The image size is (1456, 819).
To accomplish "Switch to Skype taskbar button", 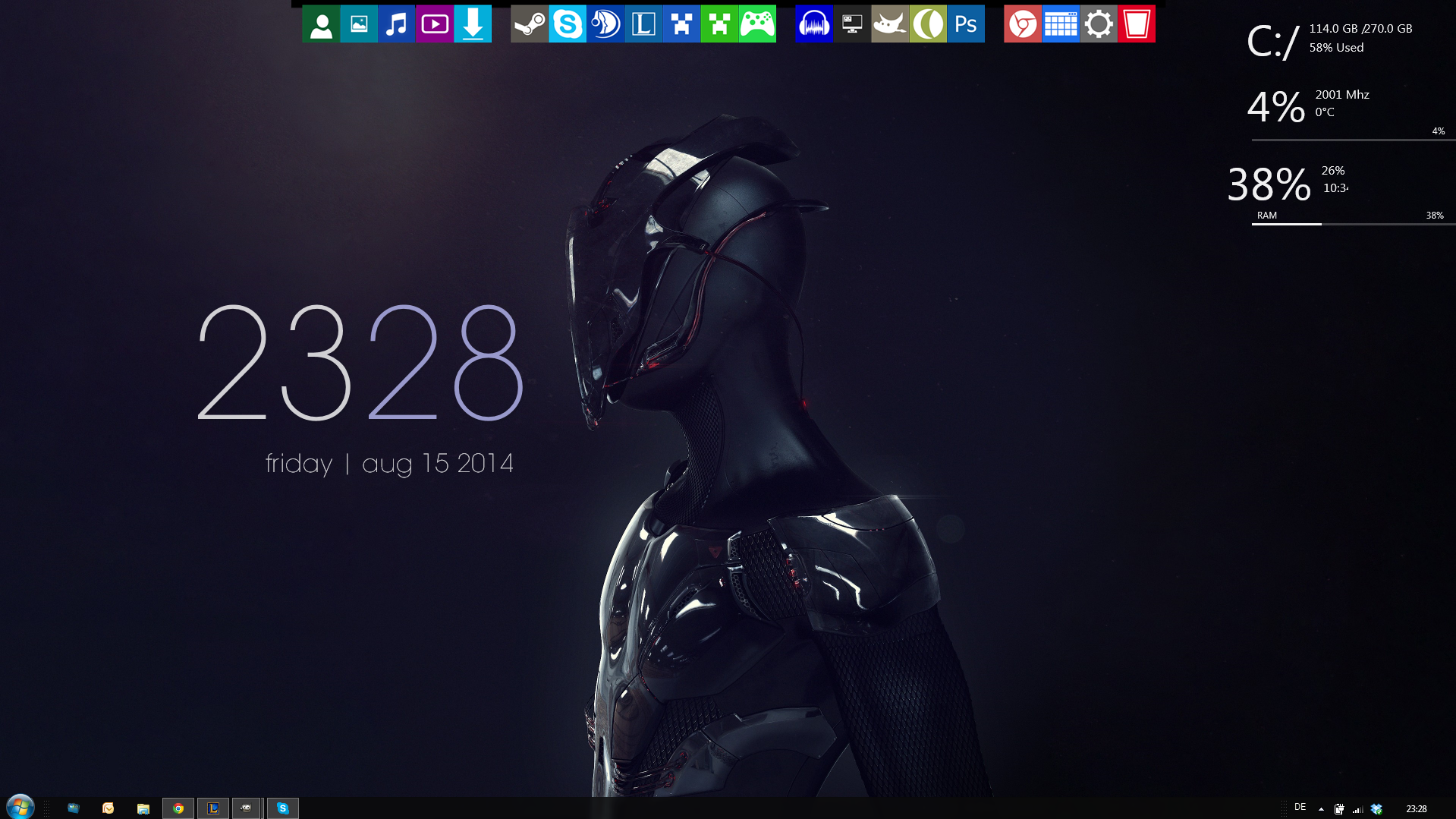I will tap(283, 808).
